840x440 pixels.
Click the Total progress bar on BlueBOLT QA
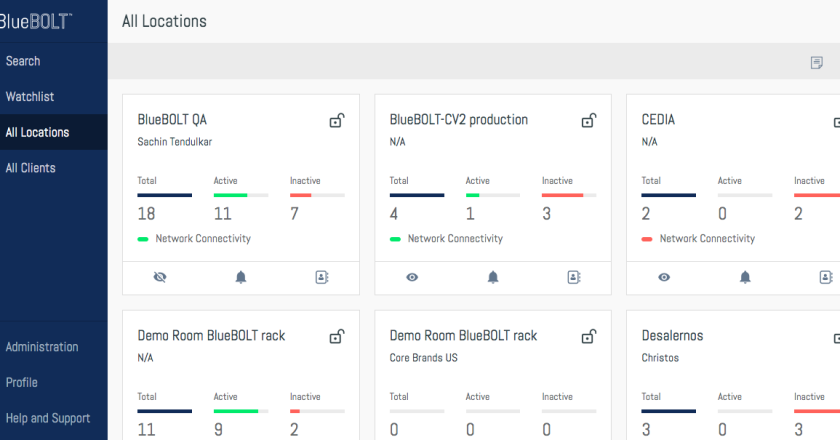click(x=164, y=195)
